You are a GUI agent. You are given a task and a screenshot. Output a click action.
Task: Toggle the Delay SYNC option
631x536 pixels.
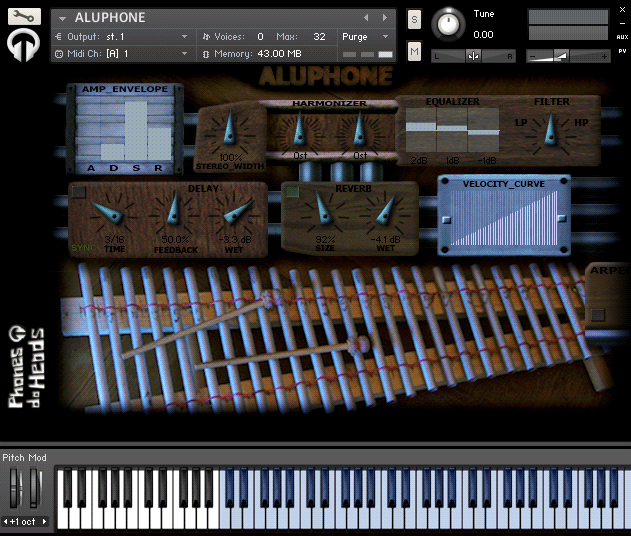pos(84,247)
